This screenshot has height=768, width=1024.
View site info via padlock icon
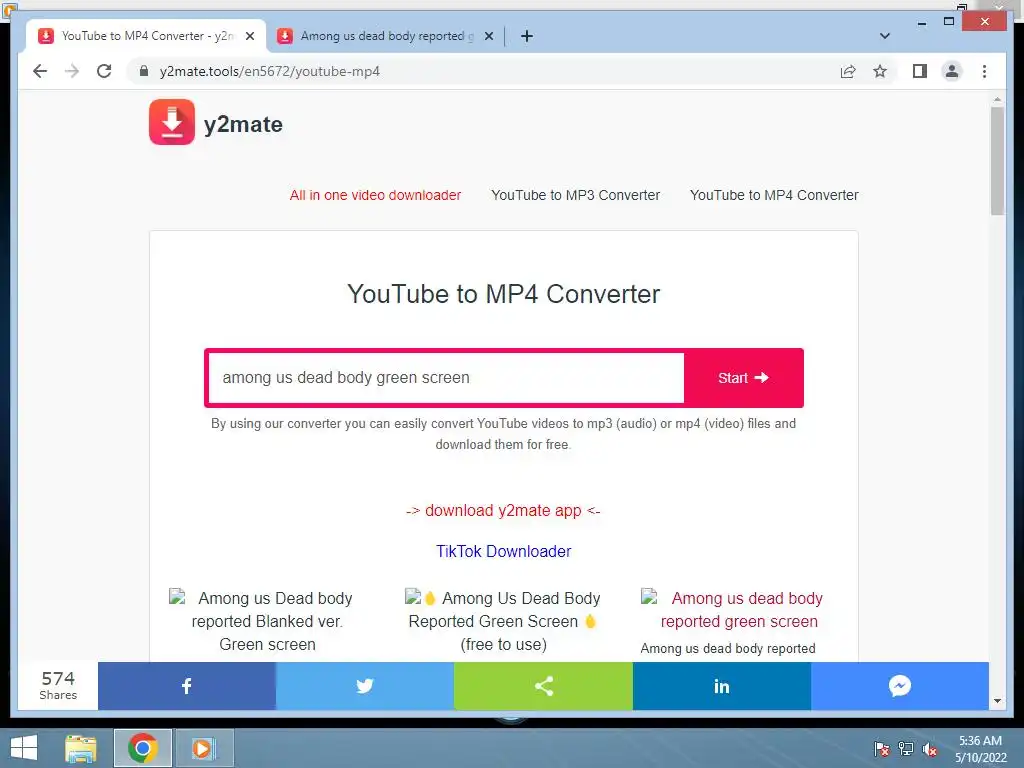click(x=144, y=71)
